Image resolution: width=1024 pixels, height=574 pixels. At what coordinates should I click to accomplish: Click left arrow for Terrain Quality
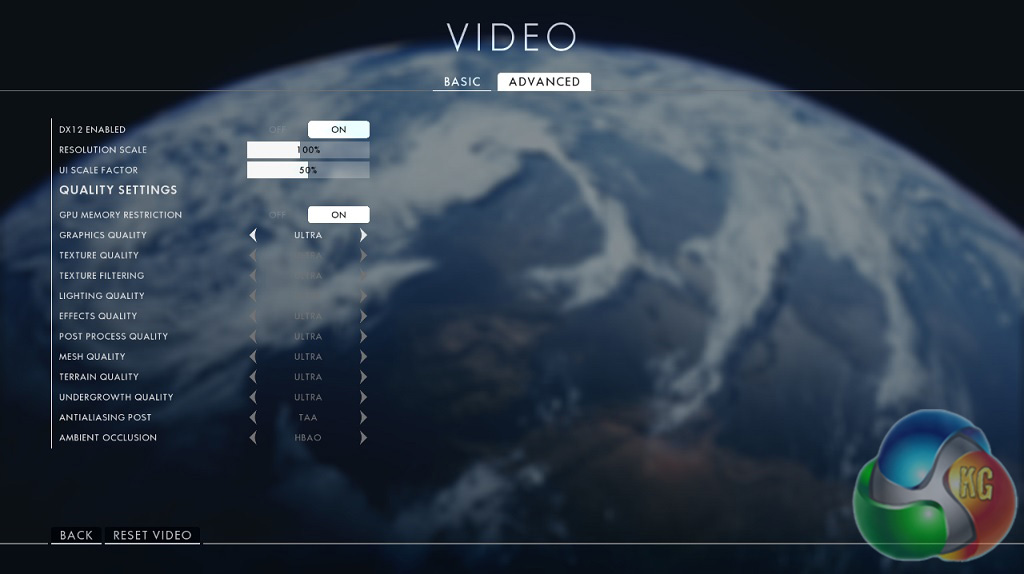point(253,377)
